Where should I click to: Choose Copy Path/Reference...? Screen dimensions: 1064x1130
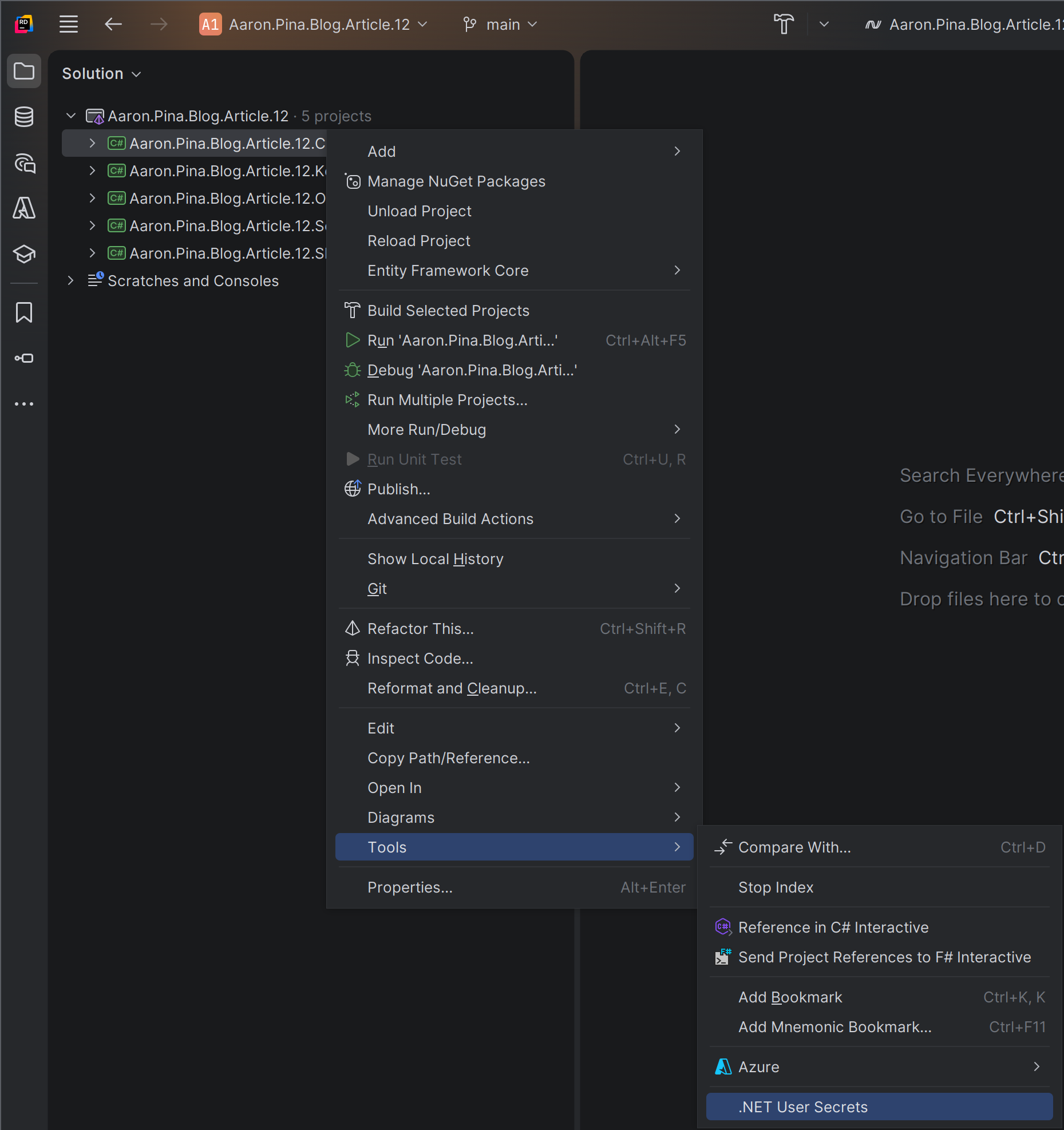coord(514,758)
